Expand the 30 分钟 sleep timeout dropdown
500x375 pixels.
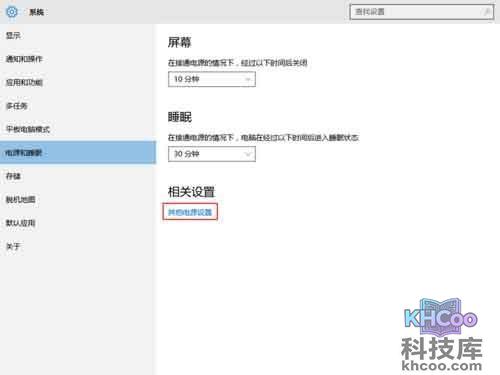point(212,154)
